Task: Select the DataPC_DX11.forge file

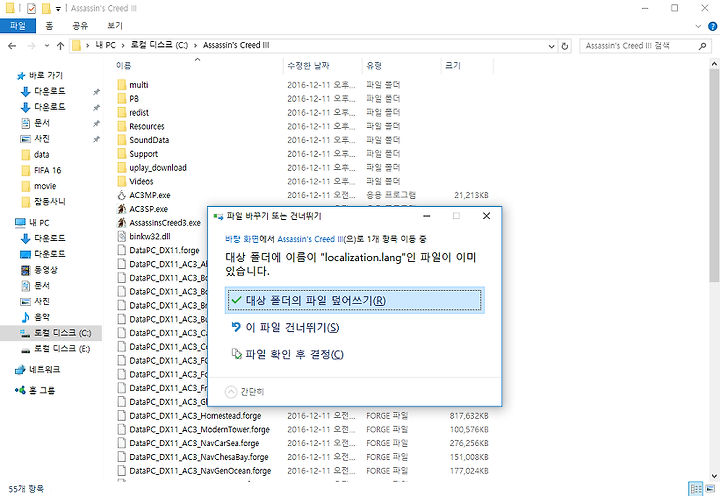Action: point(164,250)
